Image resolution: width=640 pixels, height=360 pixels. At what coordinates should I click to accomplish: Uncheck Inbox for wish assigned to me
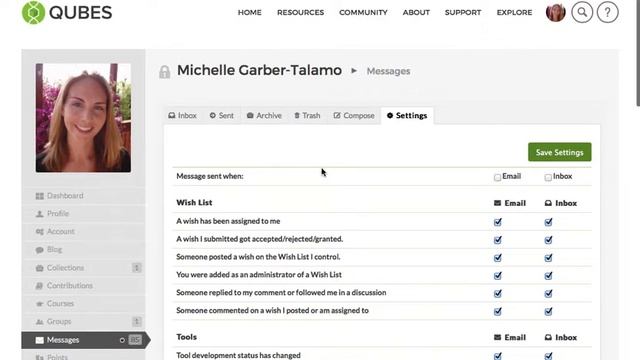(548, 222)
